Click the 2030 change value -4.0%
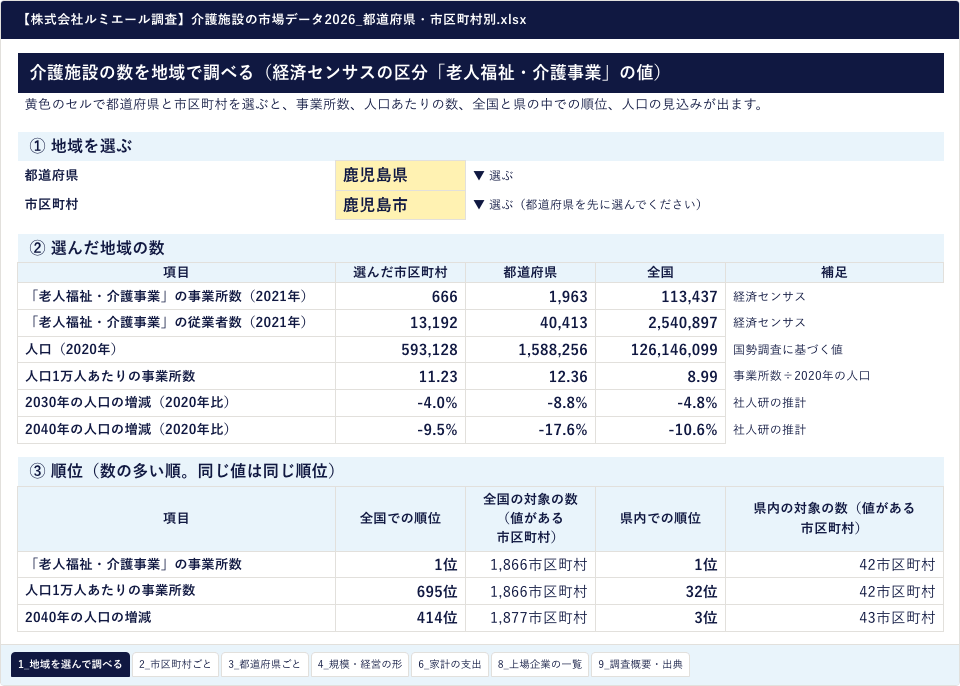 pyautogui.click(x=400, y=403)
